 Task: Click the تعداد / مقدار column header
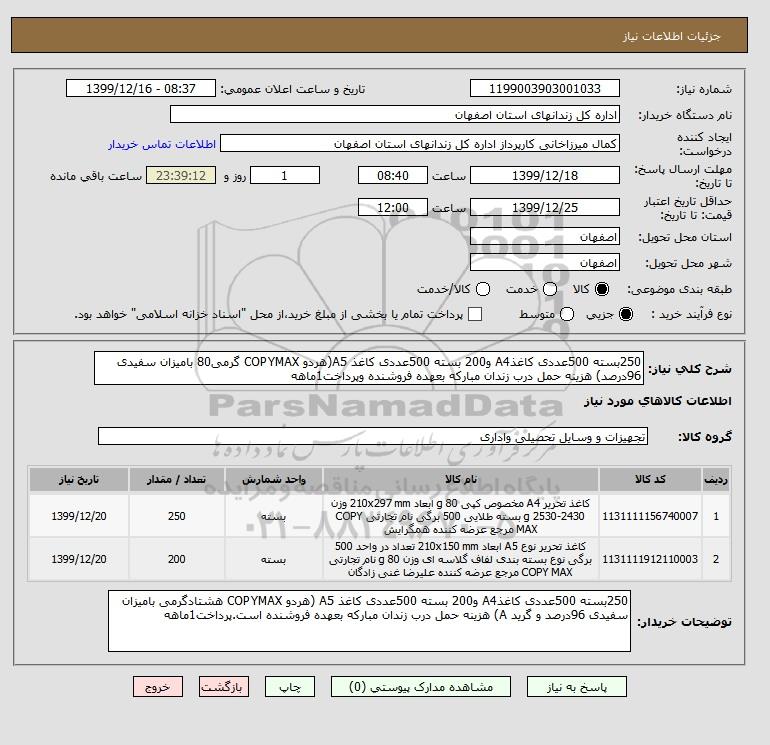176,479
